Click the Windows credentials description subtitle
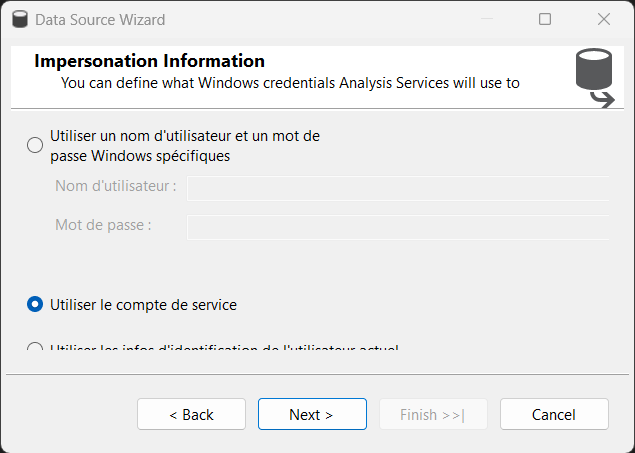Screen dimensions: 635x453 (290, 83)
